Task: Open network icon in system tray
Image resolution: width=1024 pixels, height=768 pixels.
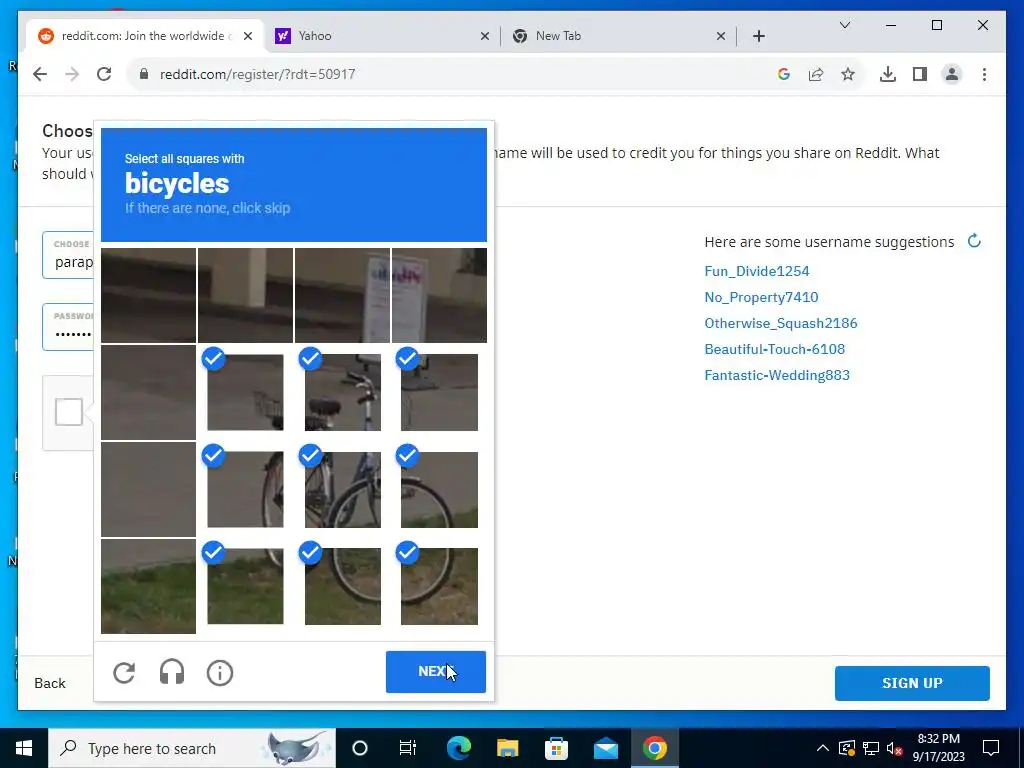Action: tap(871, 748)
